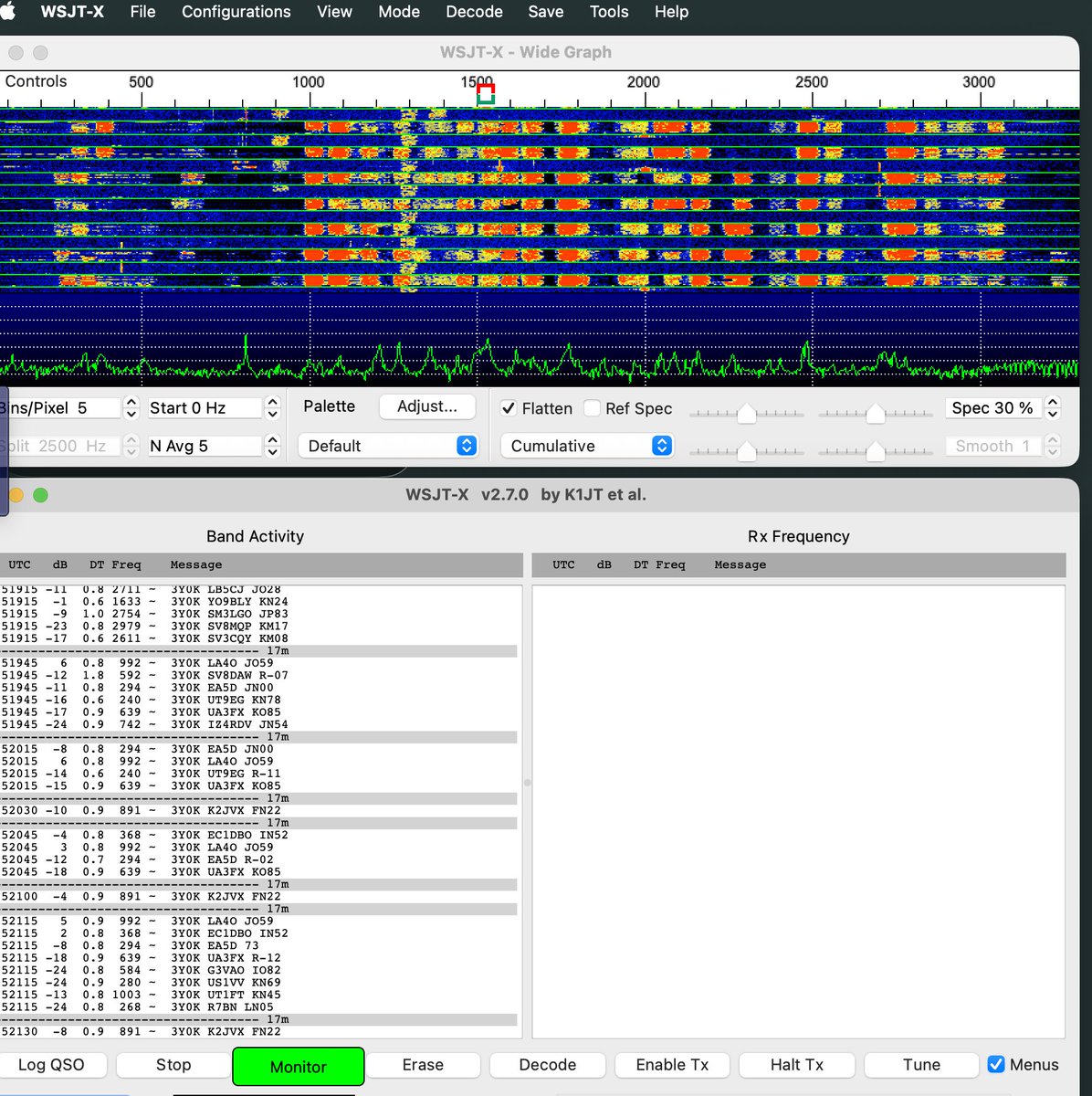Click the Start 0 Hz field
The height and width of the screenshot is (1096, 1092).
(x=205, y=408)
